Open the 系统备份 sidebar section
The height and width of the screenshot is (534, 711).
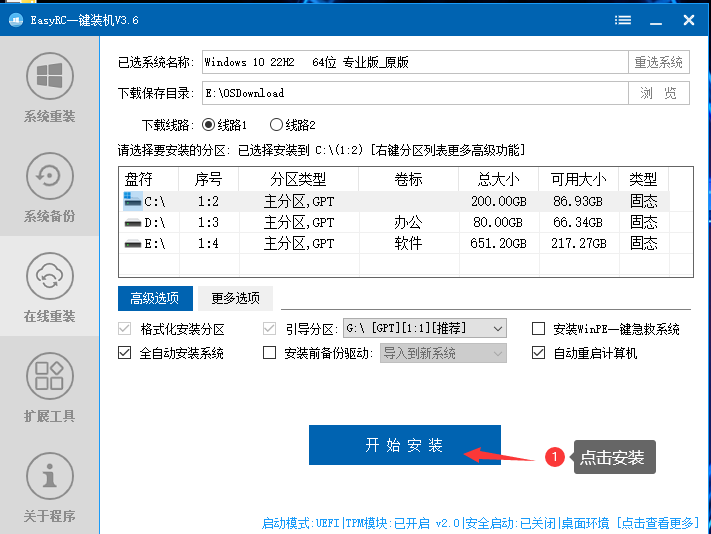coord(49,187)
